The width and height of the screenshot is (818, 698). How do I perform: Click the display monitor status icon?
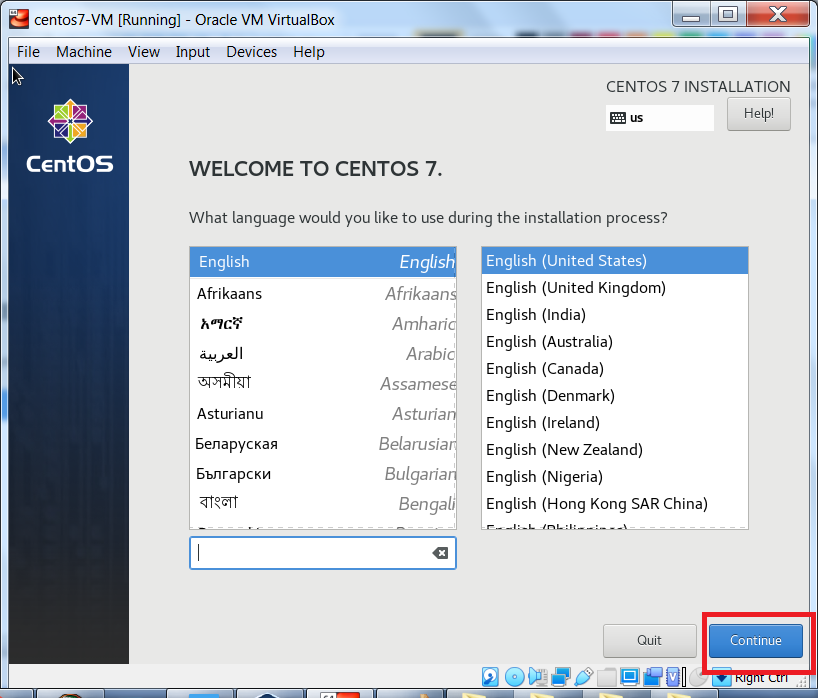tap(630, 677)
